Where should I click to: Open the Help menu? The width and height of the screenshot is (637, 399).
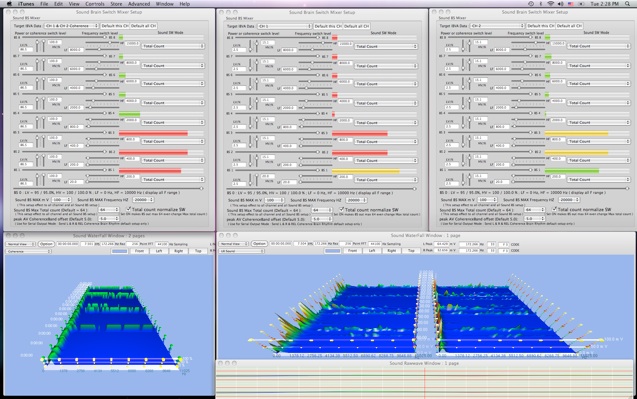pos(184,4)
